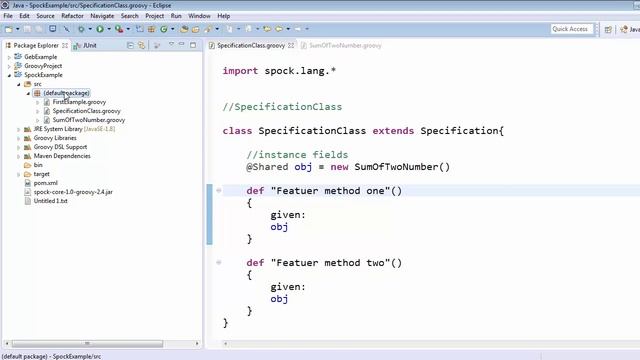Switch to the JUnit tab
Image resolution: width=640 pixels, height=360 pixels.
coord(85,45)
